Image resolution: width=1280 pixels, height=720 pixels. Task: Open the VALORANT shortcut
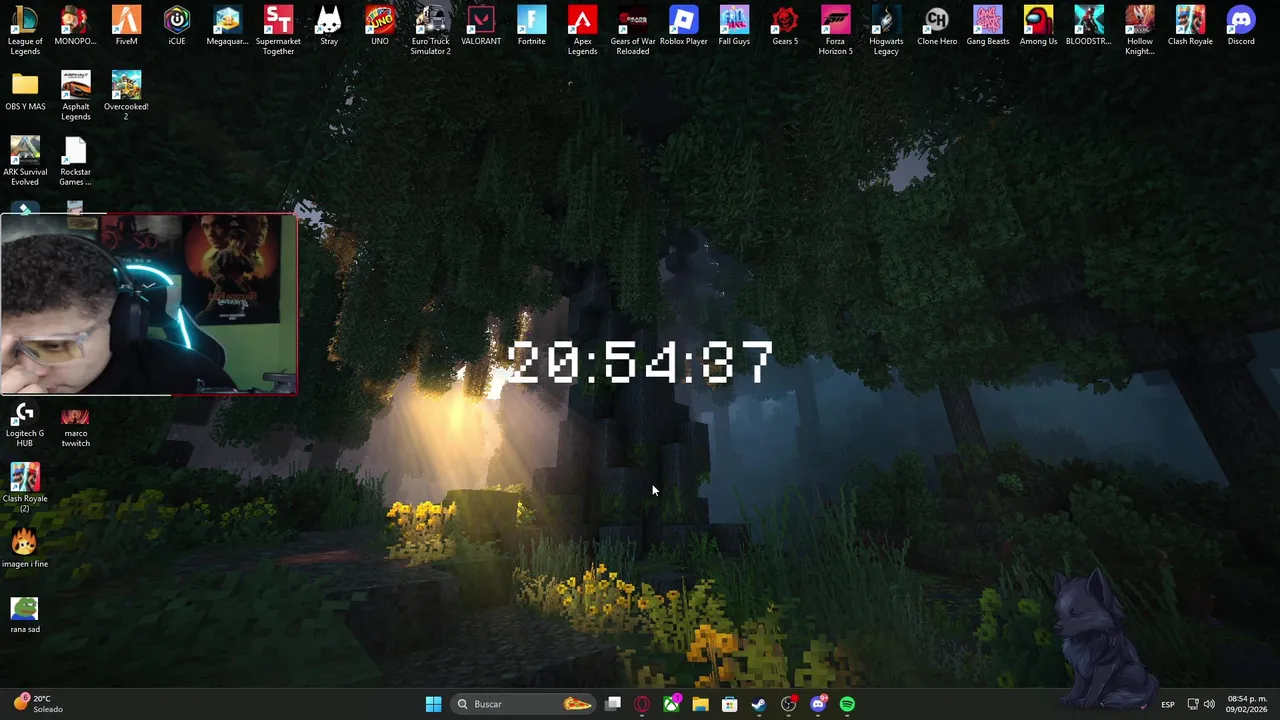(481, 25)
